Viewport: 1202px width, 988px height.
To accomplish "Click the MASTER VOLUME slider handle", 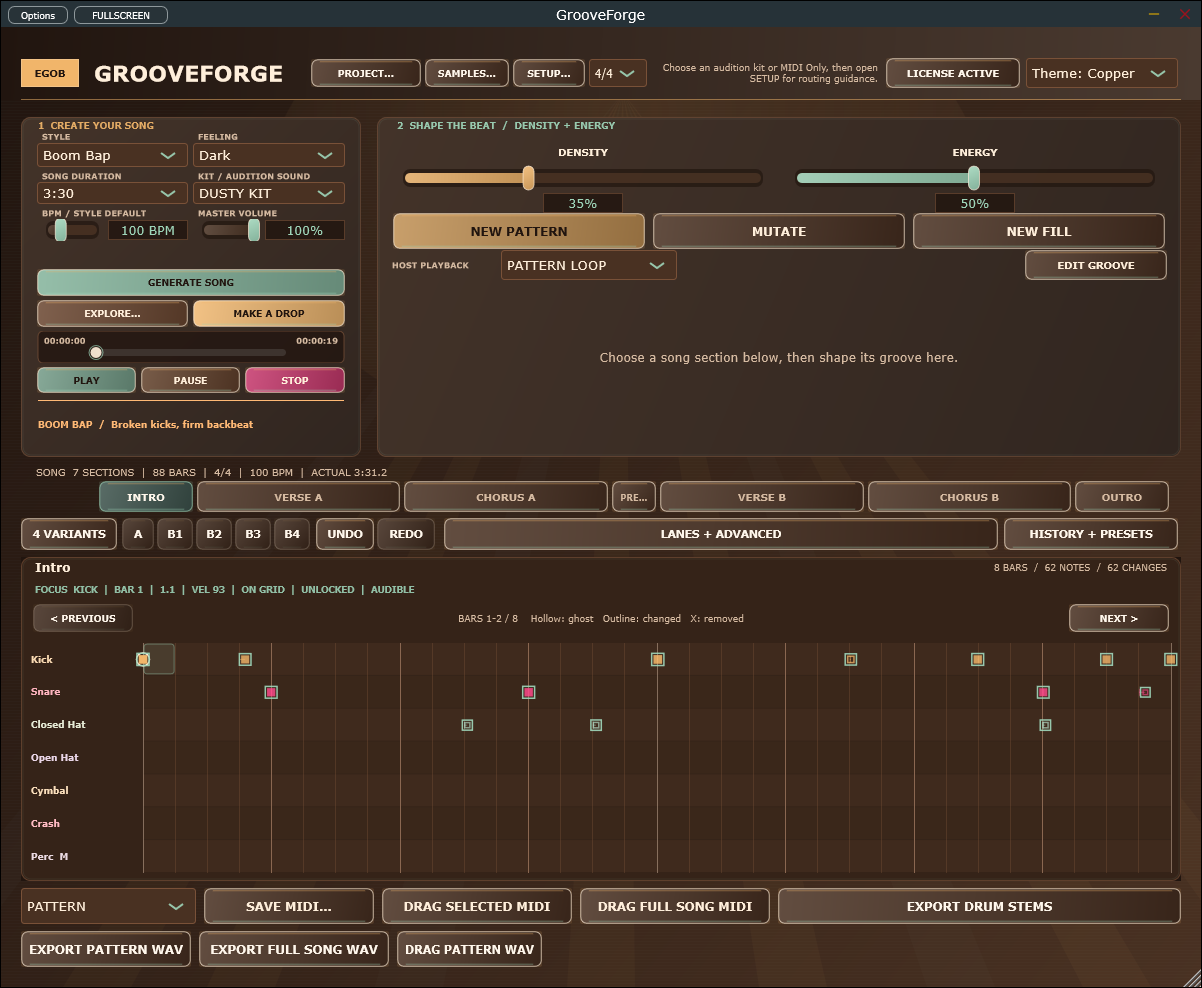I will tap(254, 230).
